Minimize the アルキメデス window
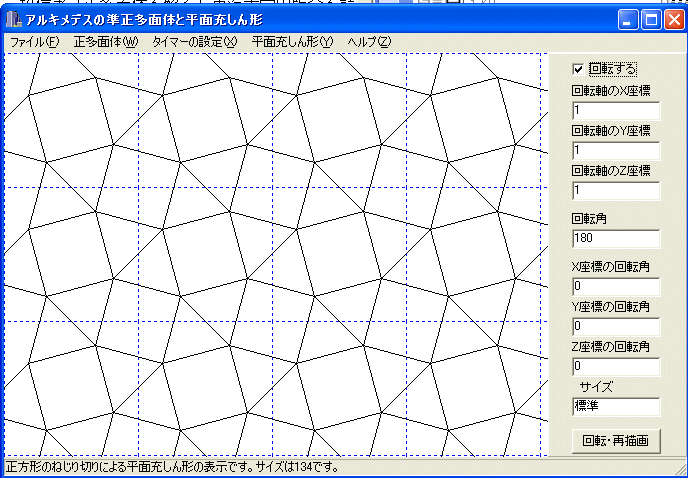Viewport: 688px width, 478px height. 627,19
